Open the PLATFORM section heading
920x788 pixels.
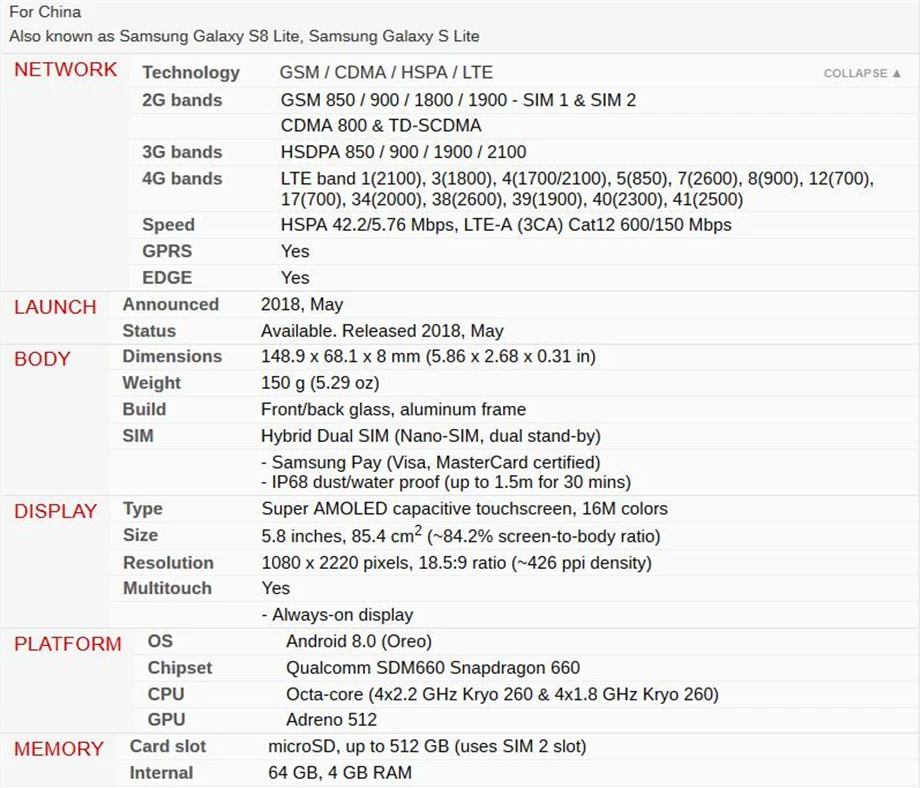coord(67,644)
